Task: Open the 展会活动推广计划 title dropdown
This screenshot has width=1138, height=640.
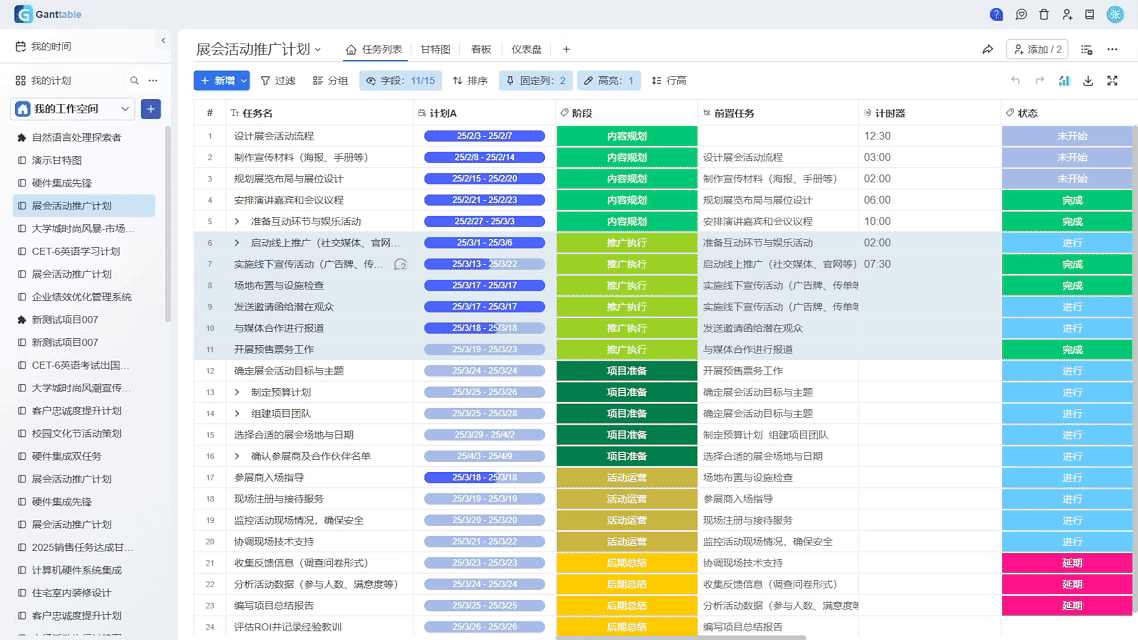Action: (319, 49)
